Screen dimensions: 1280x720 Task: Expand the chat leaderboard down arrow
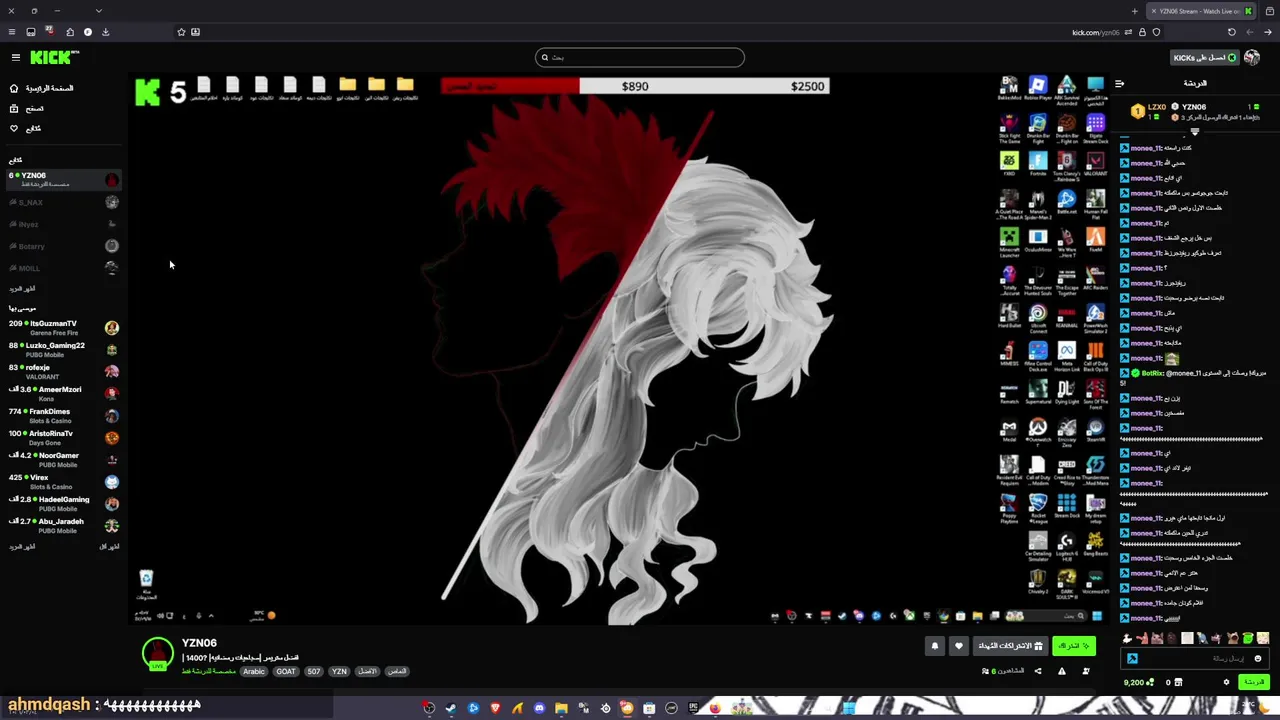pyautogui.click(x=1194, y=131)
